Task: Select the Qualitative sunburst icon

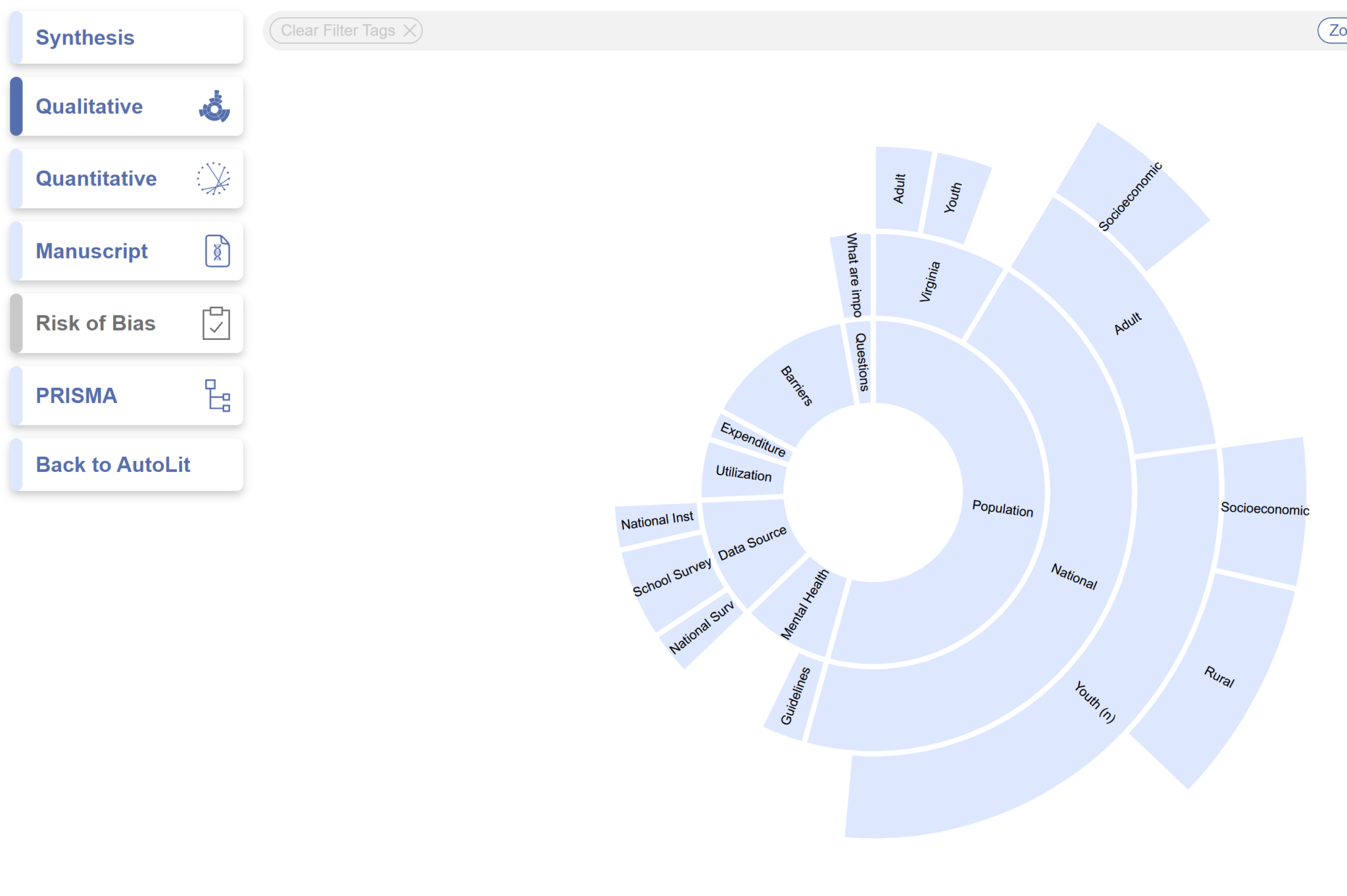Action: [x=215, y=106]
